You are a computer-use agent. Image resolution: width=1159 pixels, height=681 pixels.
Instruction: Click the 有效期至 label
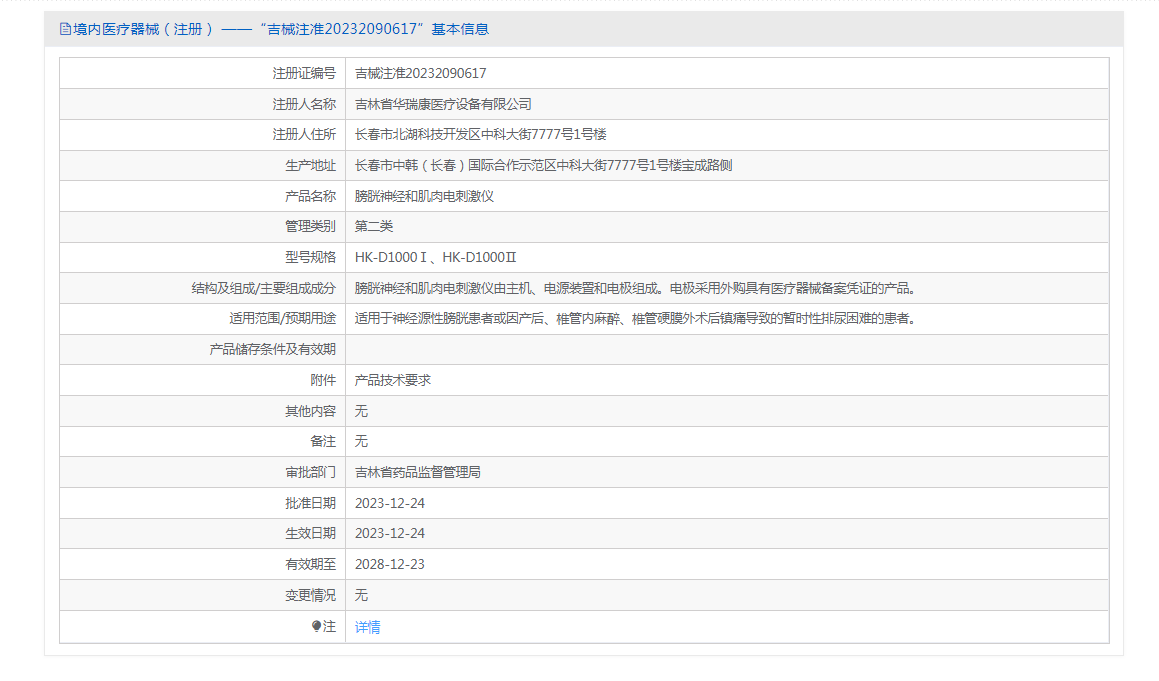(310, 564)
